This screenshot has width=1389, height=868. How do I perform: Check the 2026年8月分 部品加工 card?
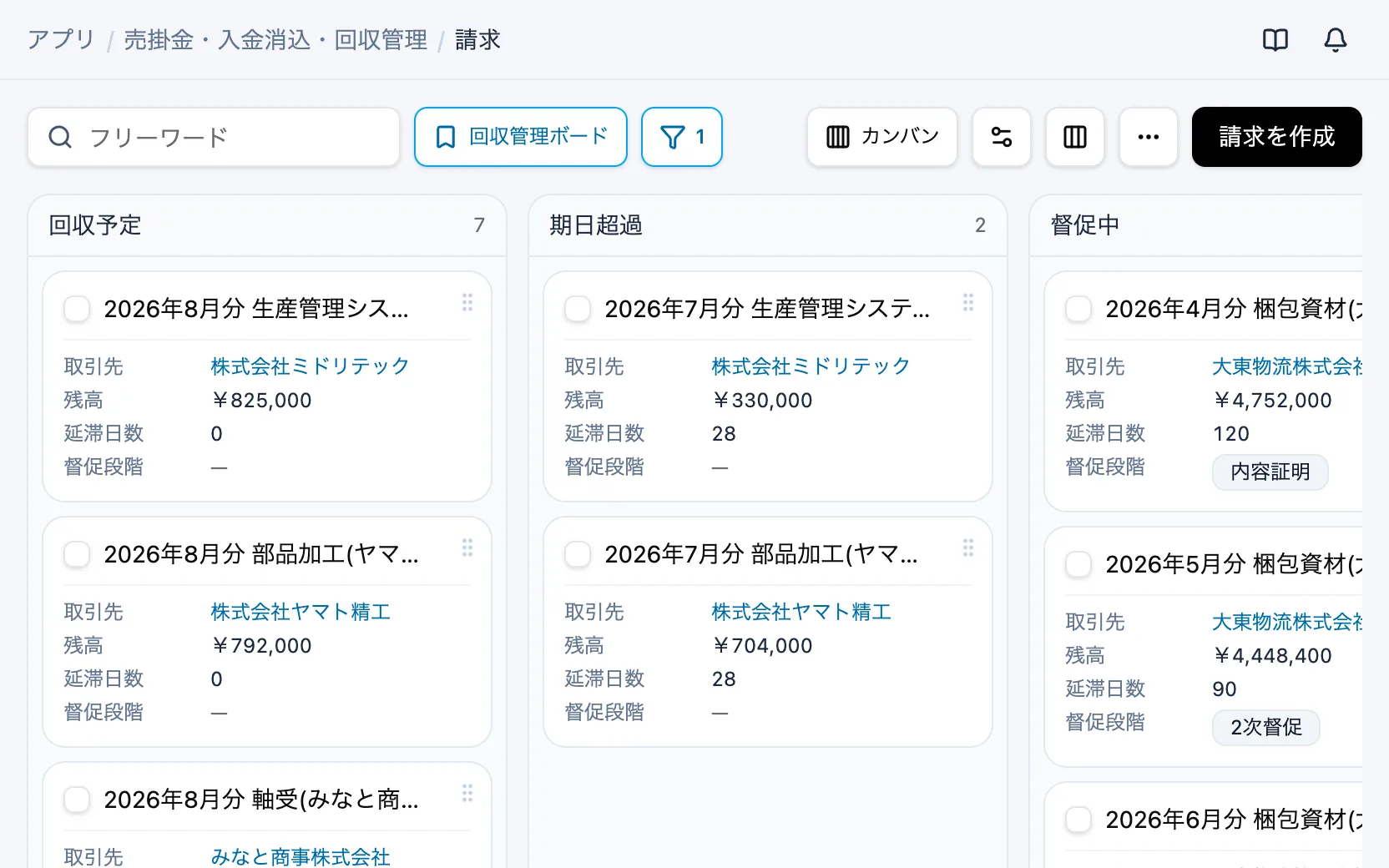(x=77, y=554)
